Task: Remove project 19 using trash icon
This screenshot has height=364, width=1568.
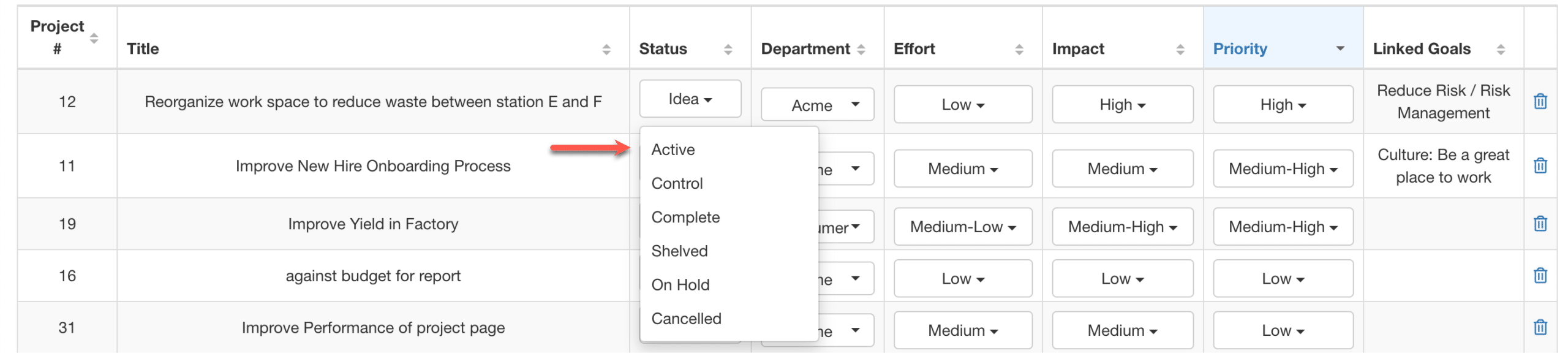Action: pos(1539,224)
